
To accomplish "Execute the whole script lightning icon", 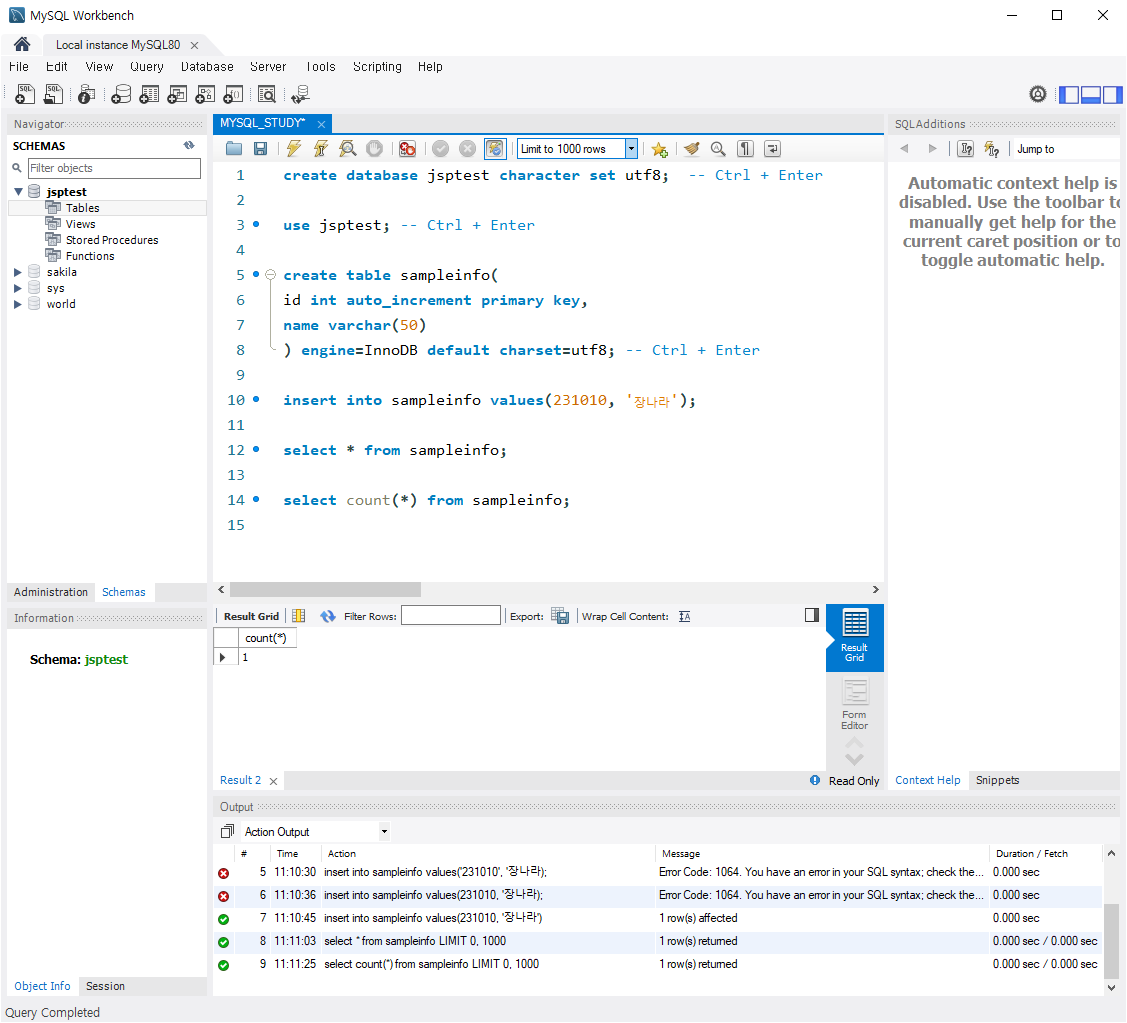I will (293, 149).
